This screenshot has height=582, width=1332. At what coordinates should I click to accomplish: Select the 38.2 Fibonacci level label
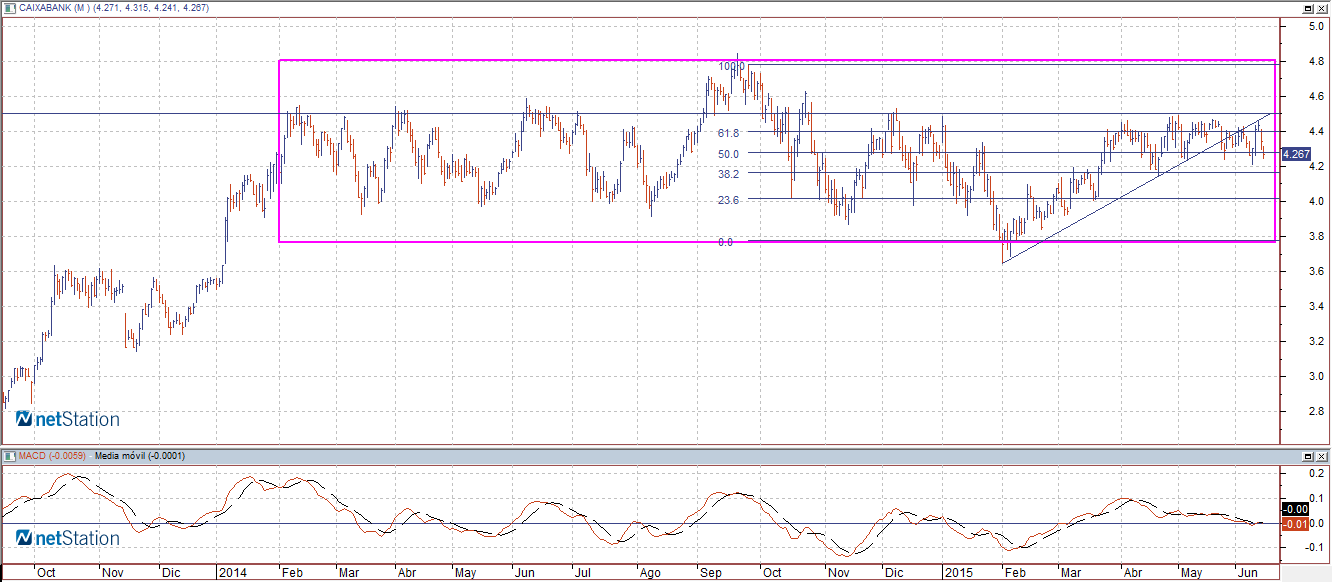[x=728, y=173]
